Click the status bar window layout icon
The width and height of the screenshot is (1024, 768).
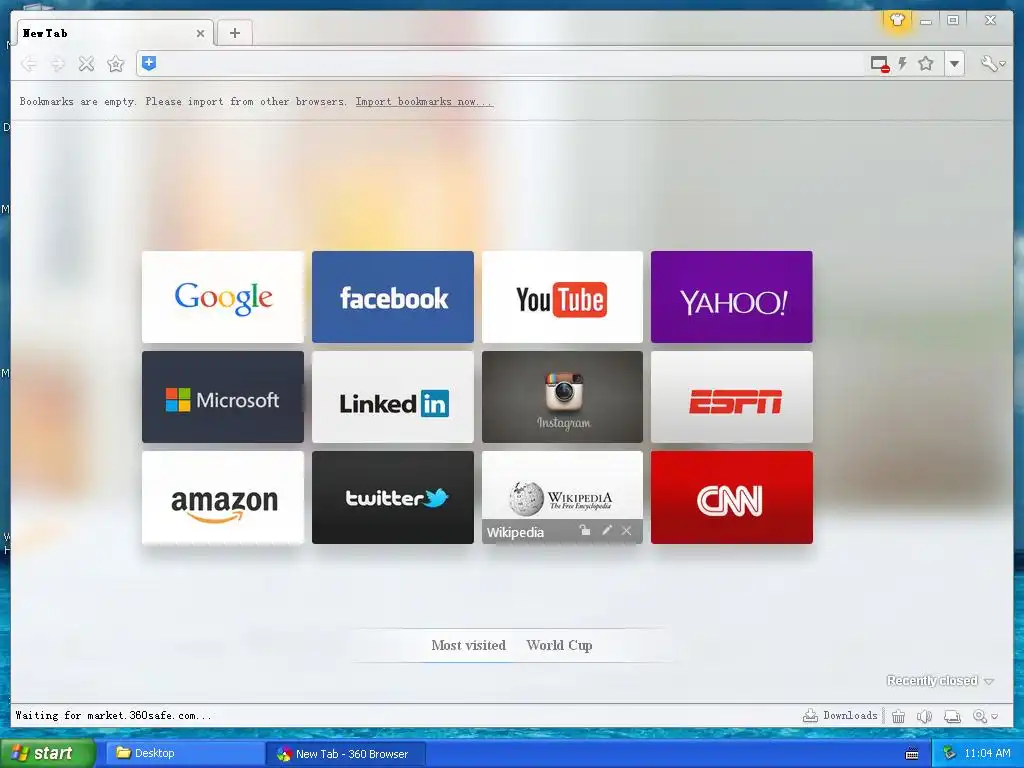[x=952, y=716]
